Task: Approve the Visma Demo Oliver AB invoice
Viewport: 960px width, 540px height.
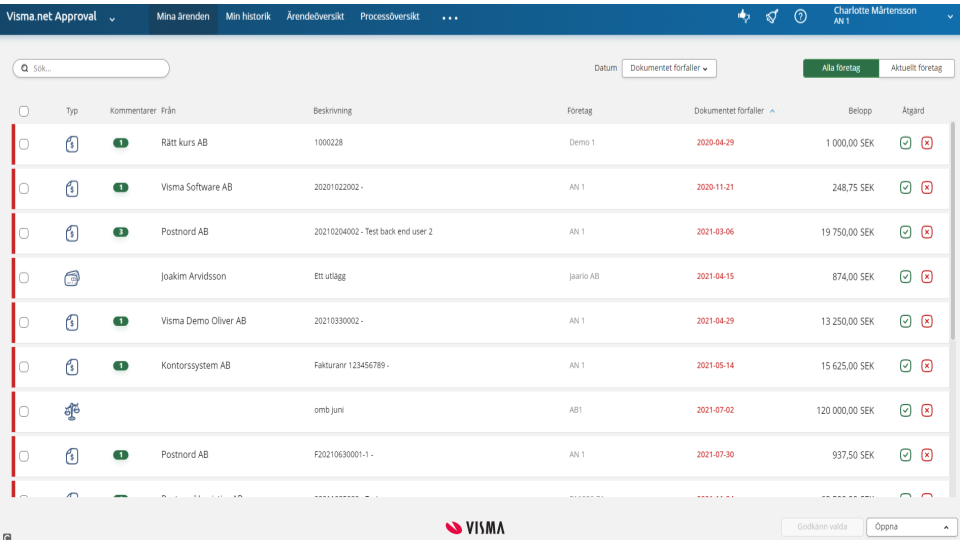Action: coord(906,321)
